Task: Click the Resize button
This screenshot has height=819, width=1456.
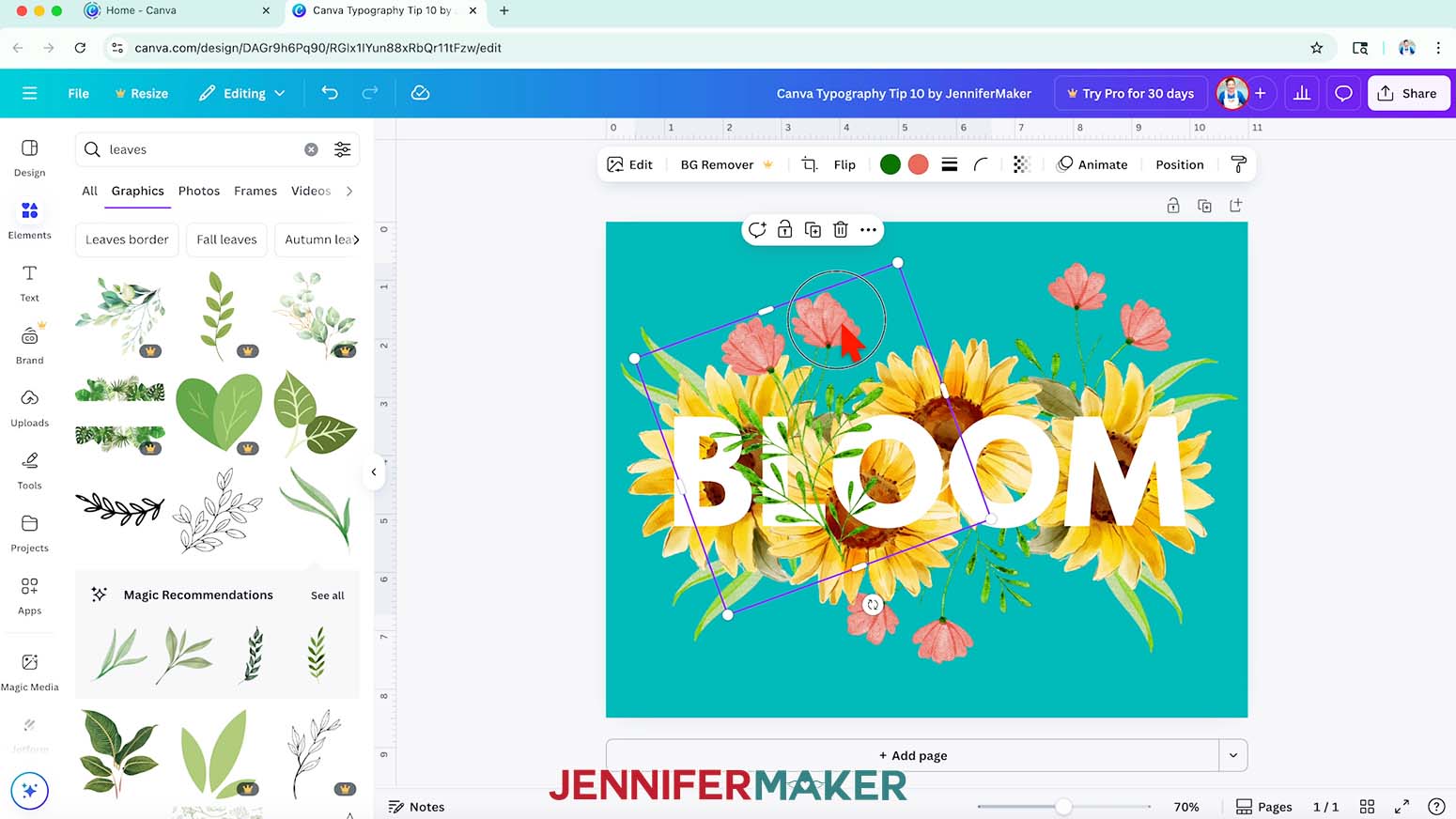Action: (x=141, y=93)
